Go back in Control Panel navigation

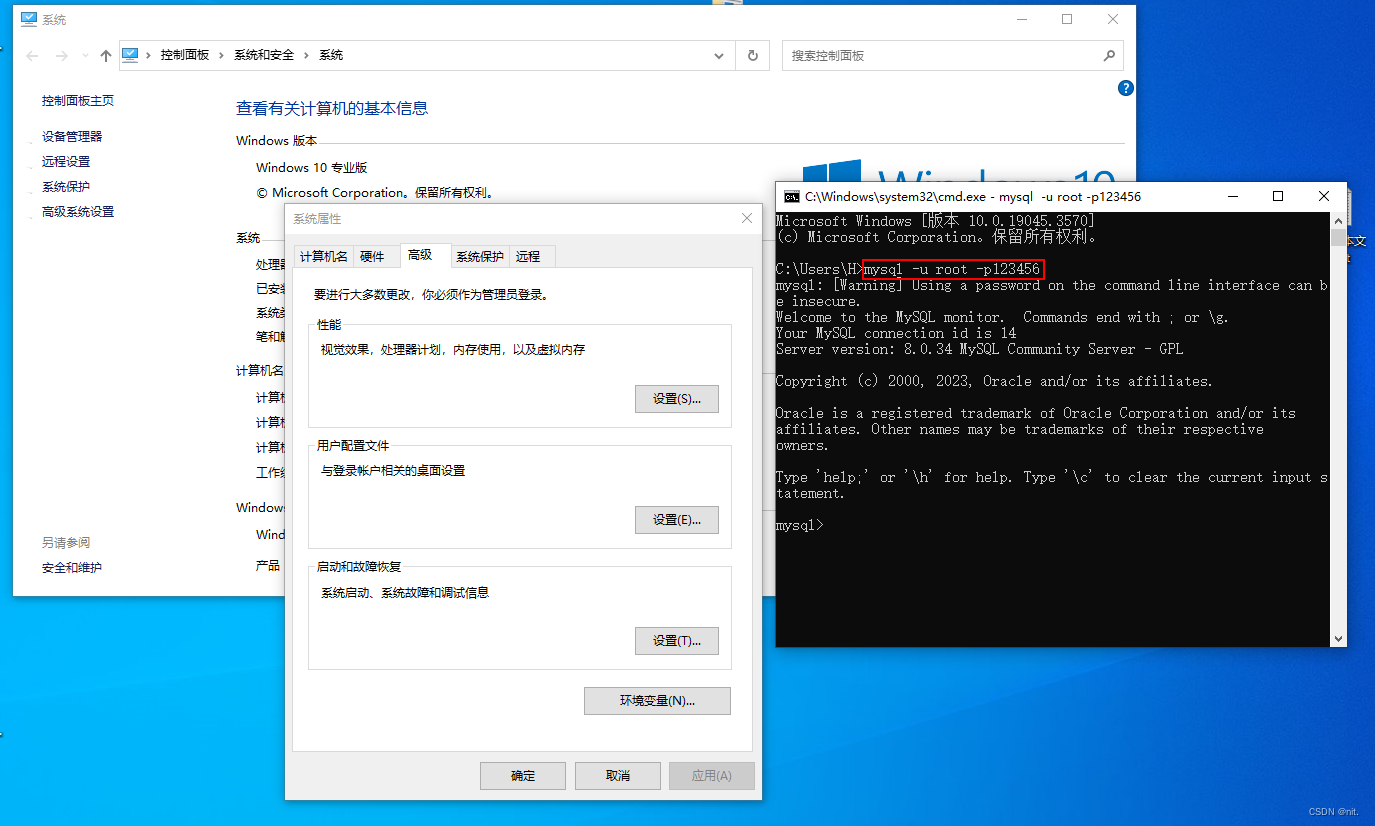33,56
